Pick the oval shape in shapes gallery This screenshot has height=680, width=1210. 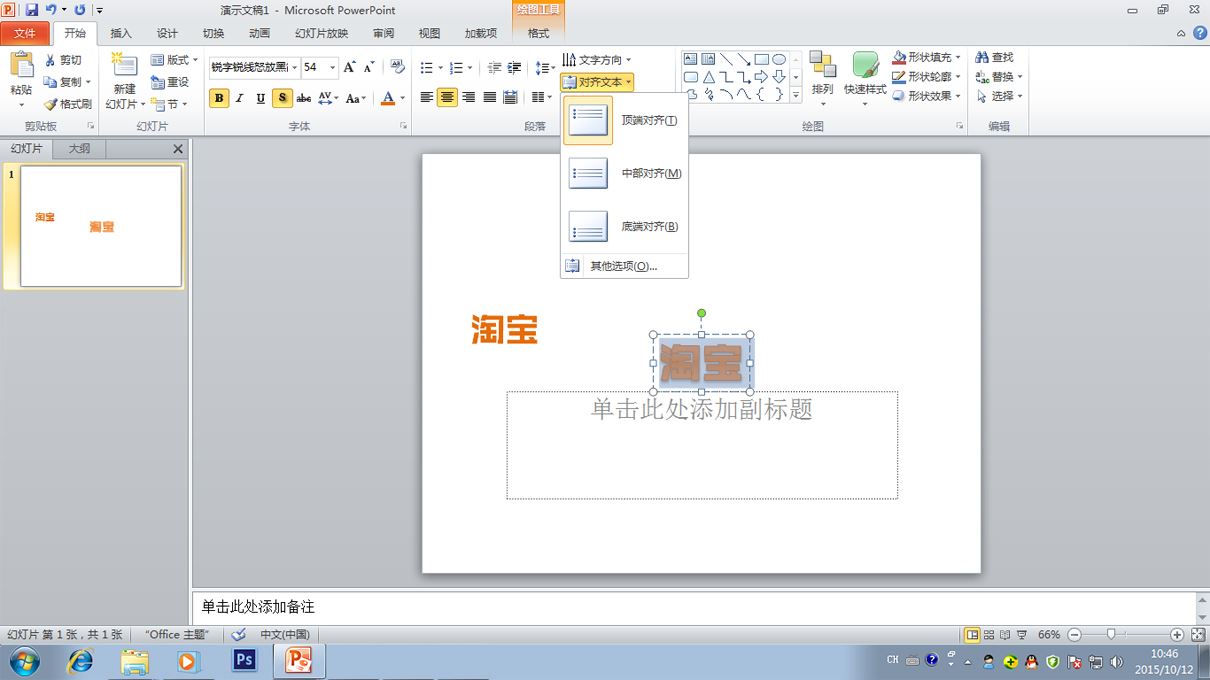tap(779, 59)
